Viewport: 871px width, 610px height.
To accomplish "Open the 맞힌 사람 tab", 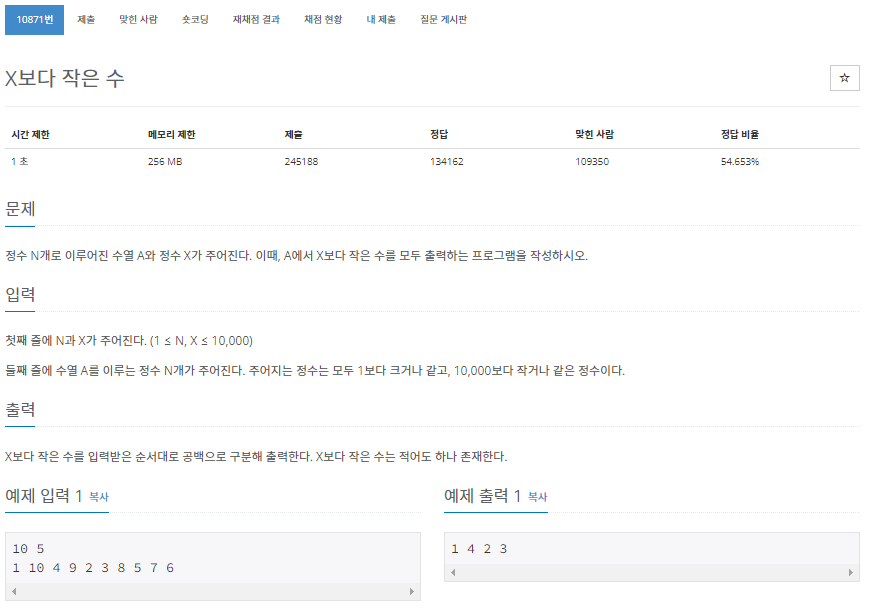I will 138,20.
